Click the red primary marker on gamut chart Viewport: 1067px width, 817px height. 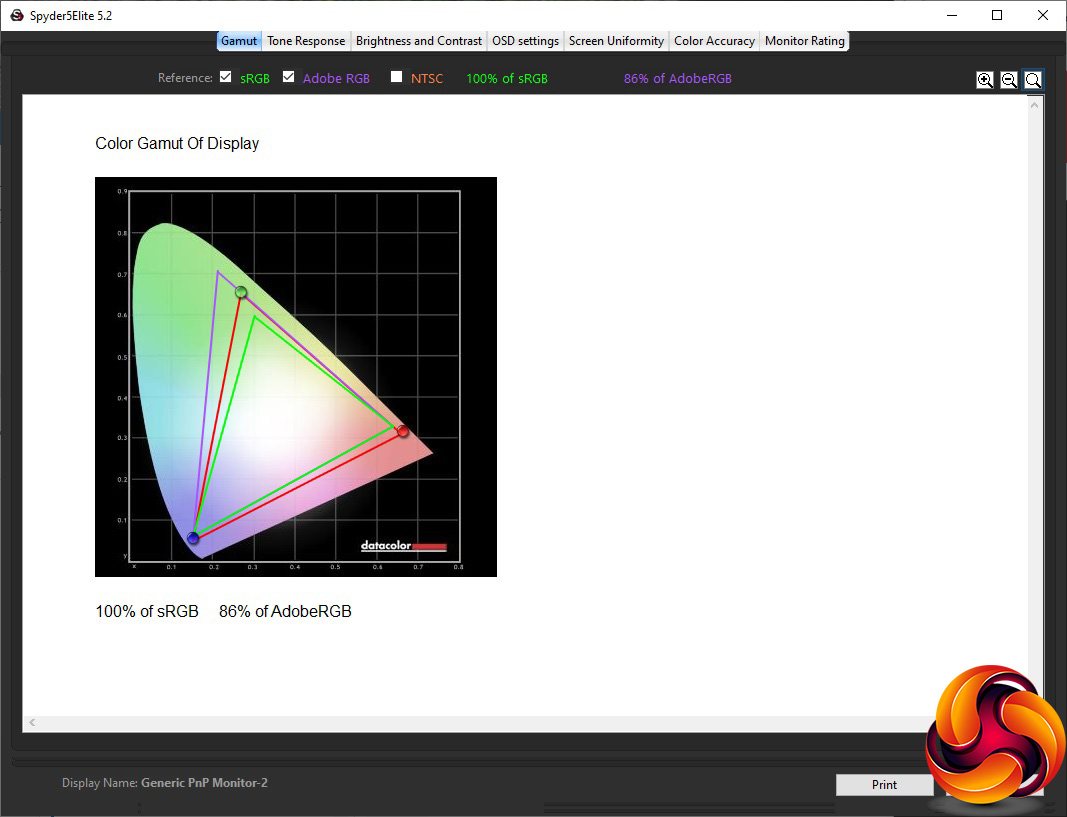pyautogui.click(x=403, y=431)
